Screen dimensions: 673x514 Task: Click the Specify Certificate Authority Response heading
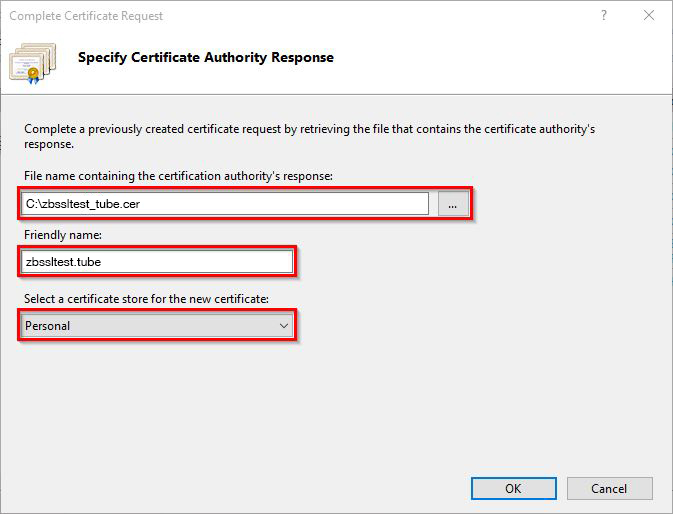click(206, 58)
